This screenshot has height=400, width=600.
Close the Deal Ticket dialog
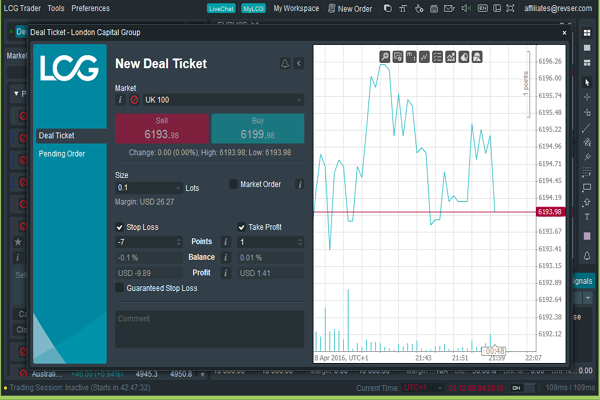tap(564, 33)
